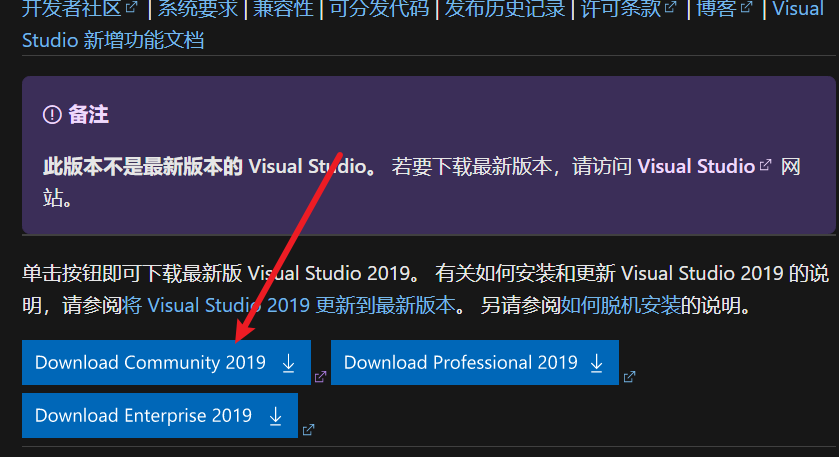This screenshot has width=839, height=457.
Task: Open Visual Studio 新增功能文档 link
Action: coord(113,40)
